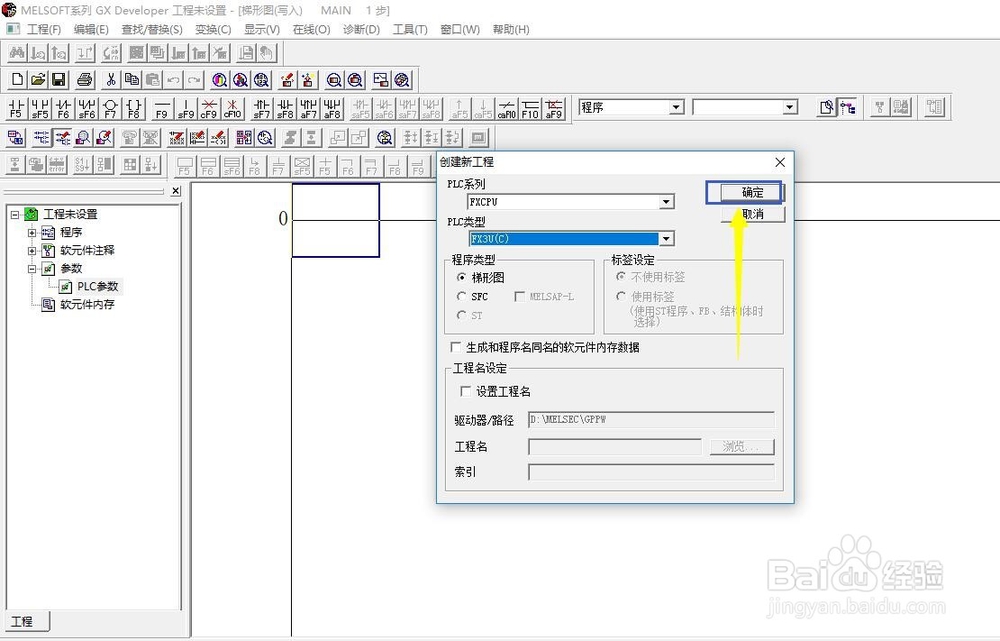The height and width of the screenshot is (641, 1000).
Task: Click the 驱动器/路径 path field
Action: point(651,420)
